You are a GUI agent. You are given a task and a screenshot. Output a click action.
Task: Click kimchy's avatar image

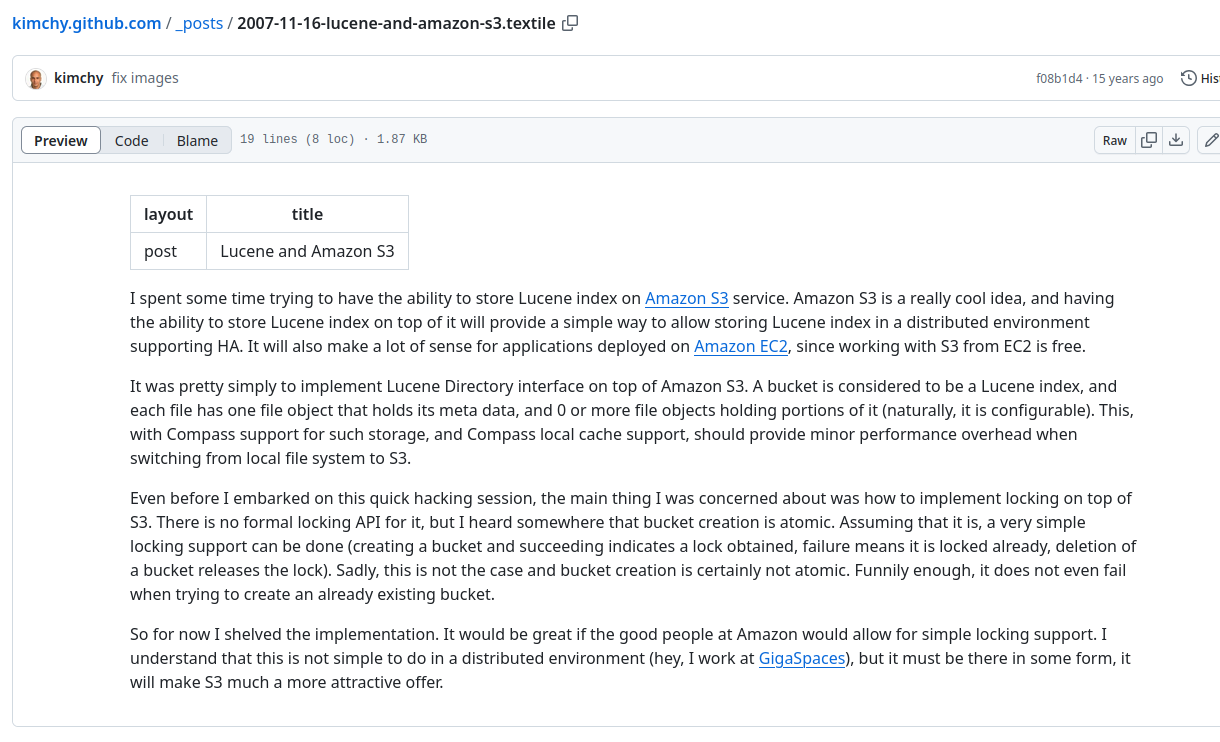pos(36,79)
